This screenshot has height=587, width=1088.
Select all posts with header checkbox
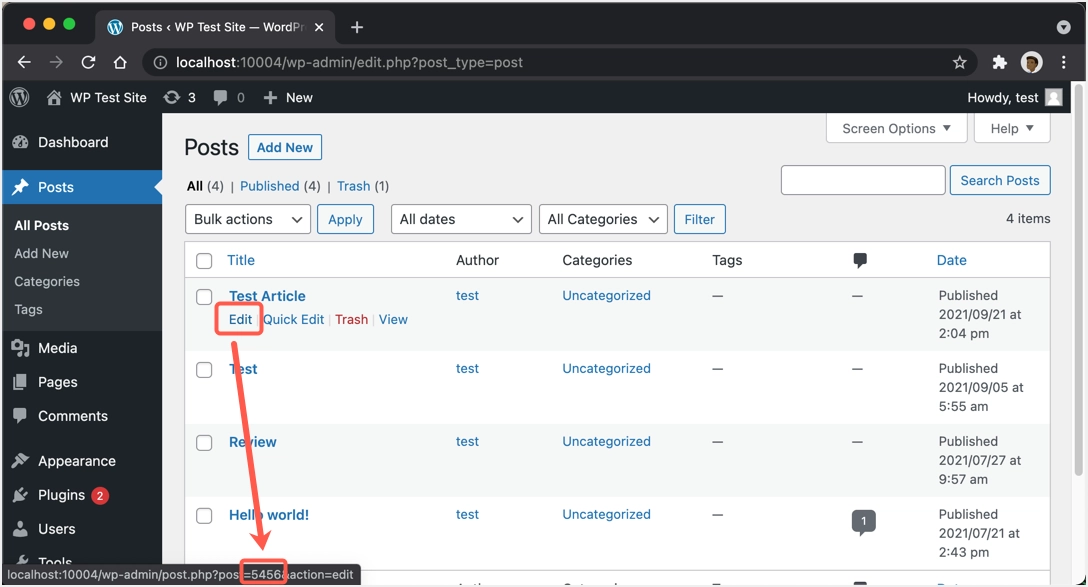coord(204,261)
